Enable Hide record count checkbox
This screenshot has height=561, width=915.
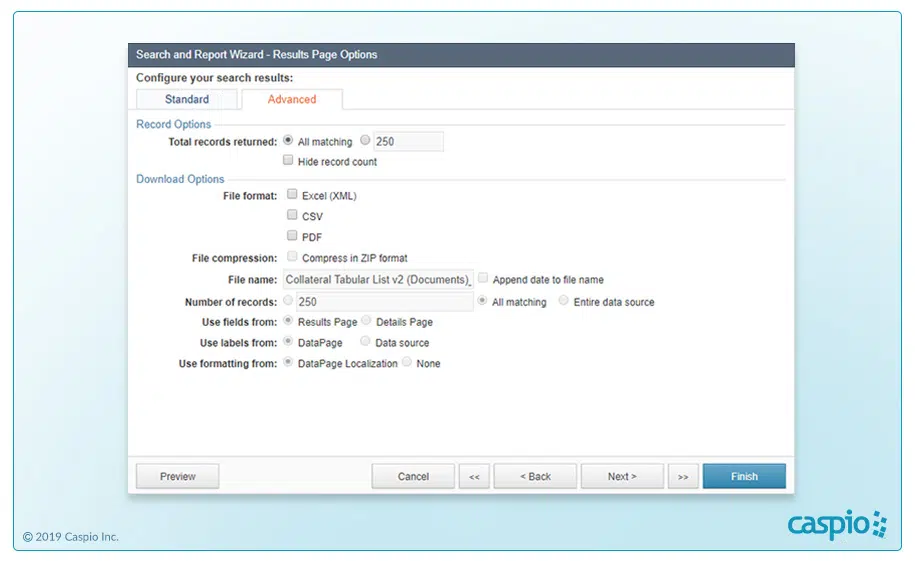click(289, 161)
